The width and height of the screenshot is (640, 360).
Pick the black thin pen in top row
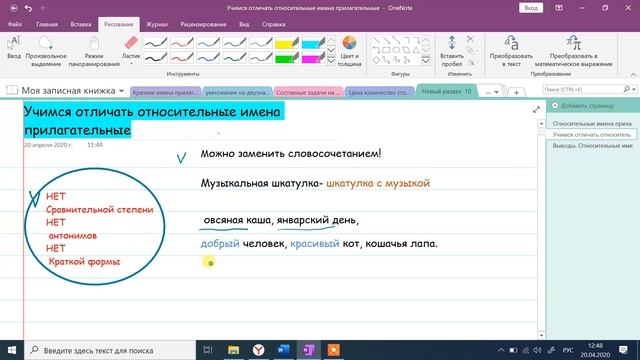click(x=156, y=42)
